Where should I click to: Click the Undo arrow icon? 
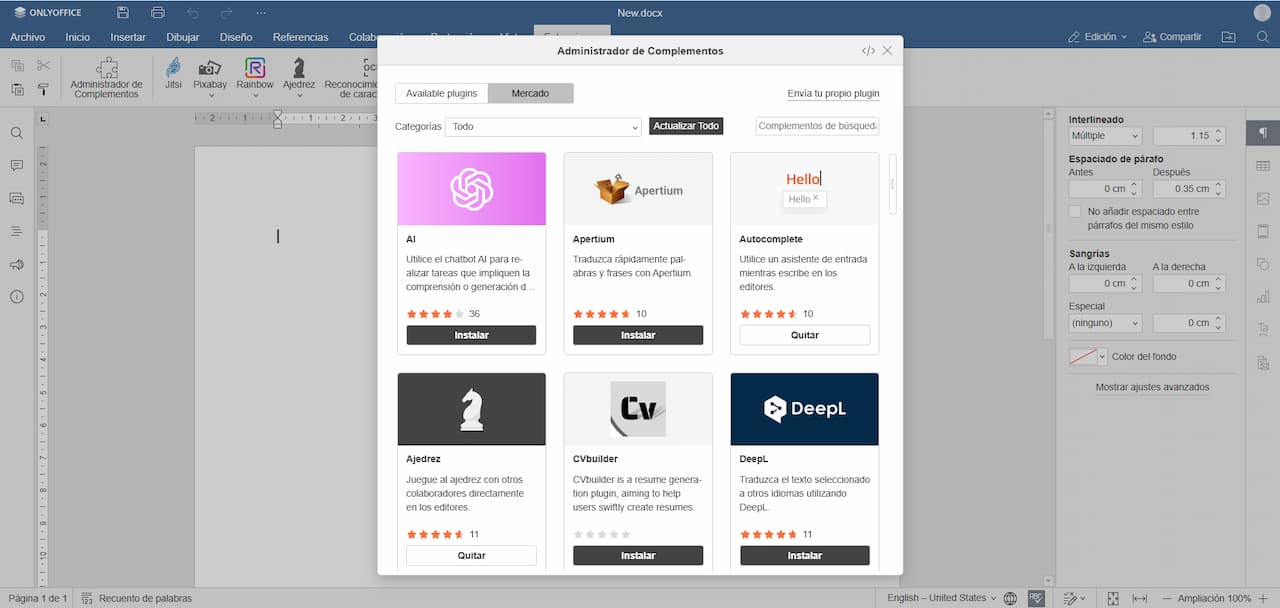click(192, 13)
